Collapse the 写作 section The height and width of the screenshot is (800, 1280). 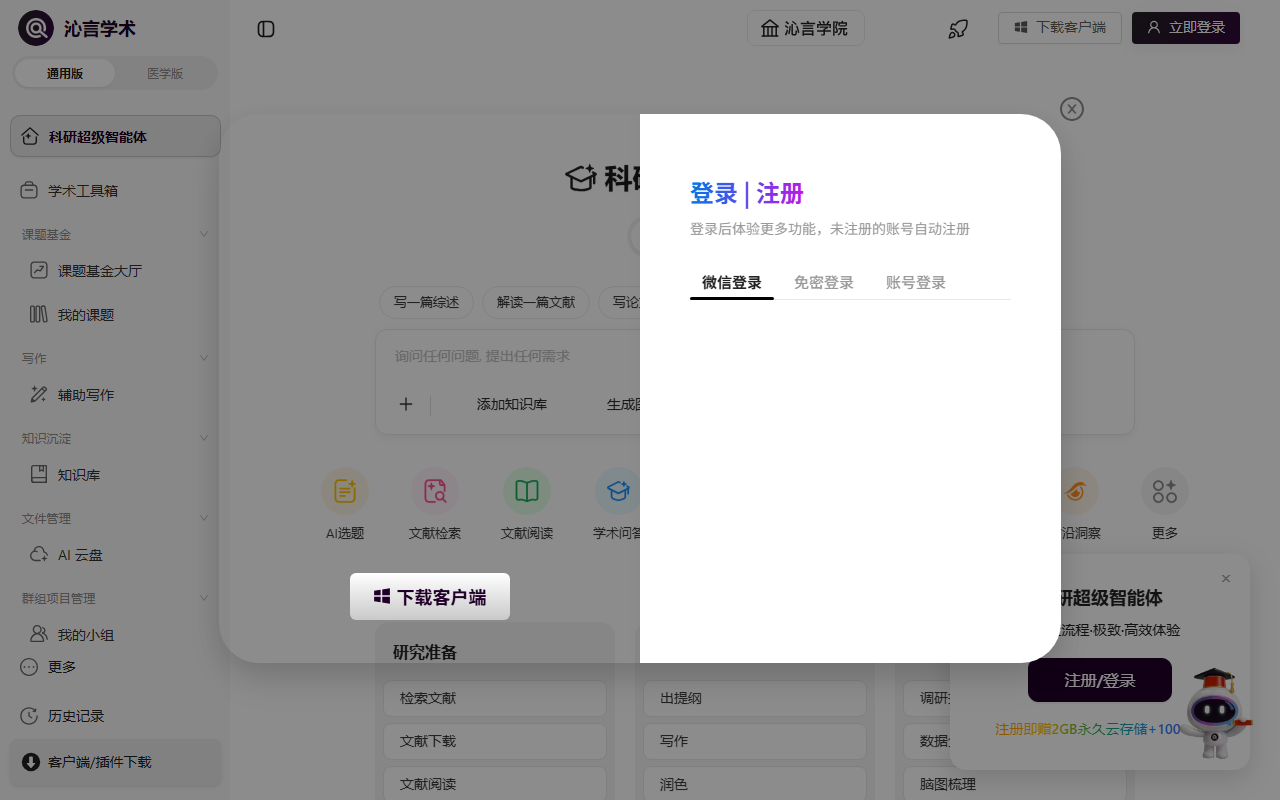[x=204, y=358]
